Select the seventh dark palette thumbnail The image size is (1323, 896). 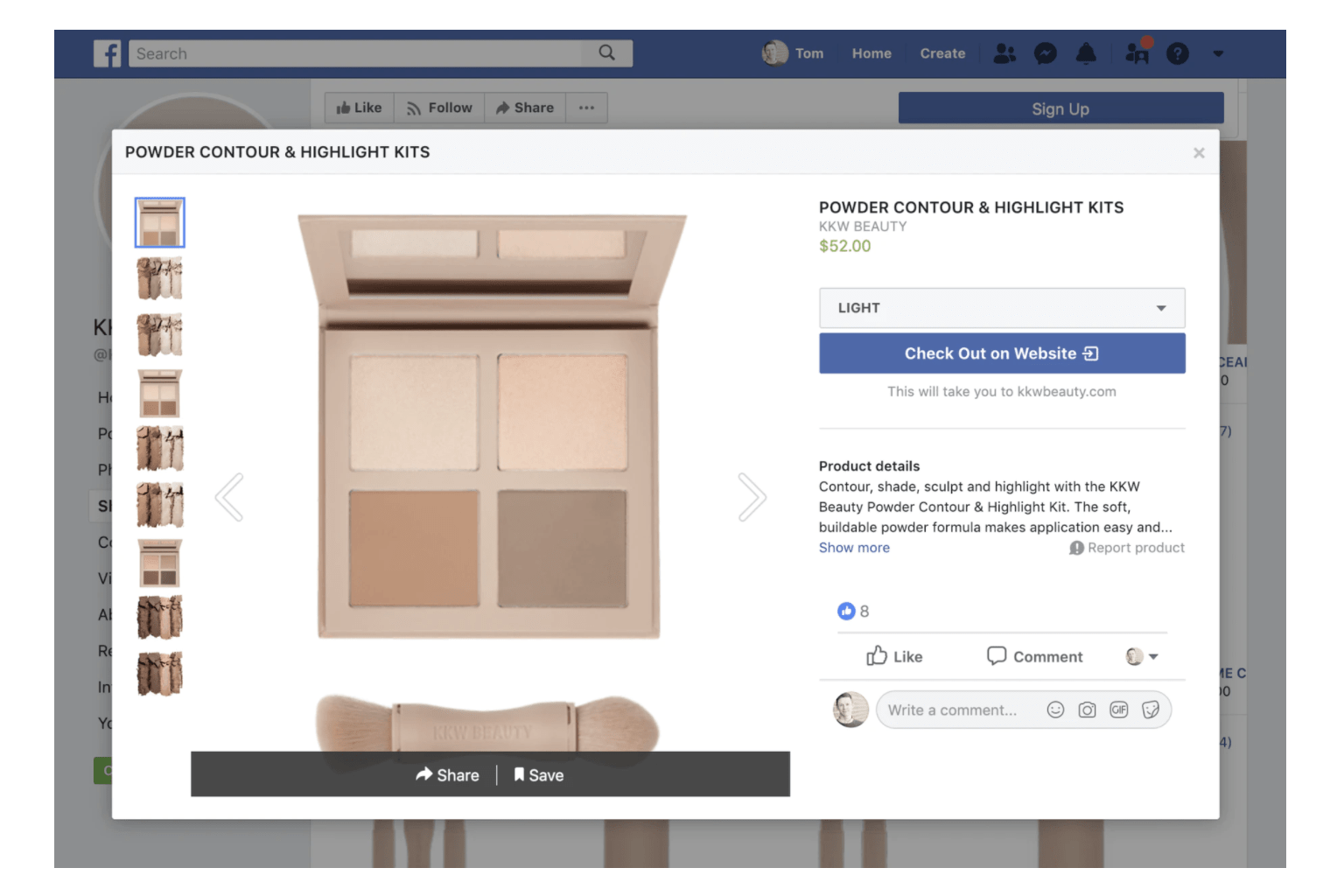point(159,562)
